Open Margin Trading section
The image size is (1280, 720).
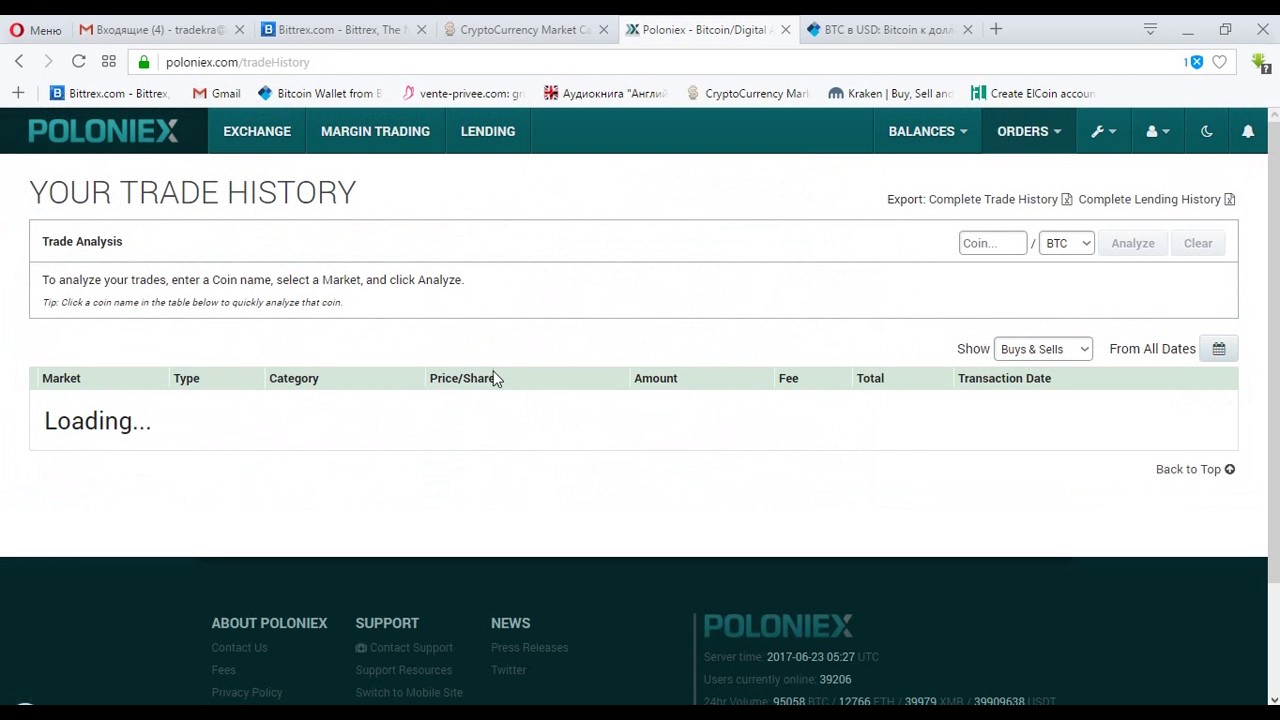pyautogui.click(x=375, y=131)
